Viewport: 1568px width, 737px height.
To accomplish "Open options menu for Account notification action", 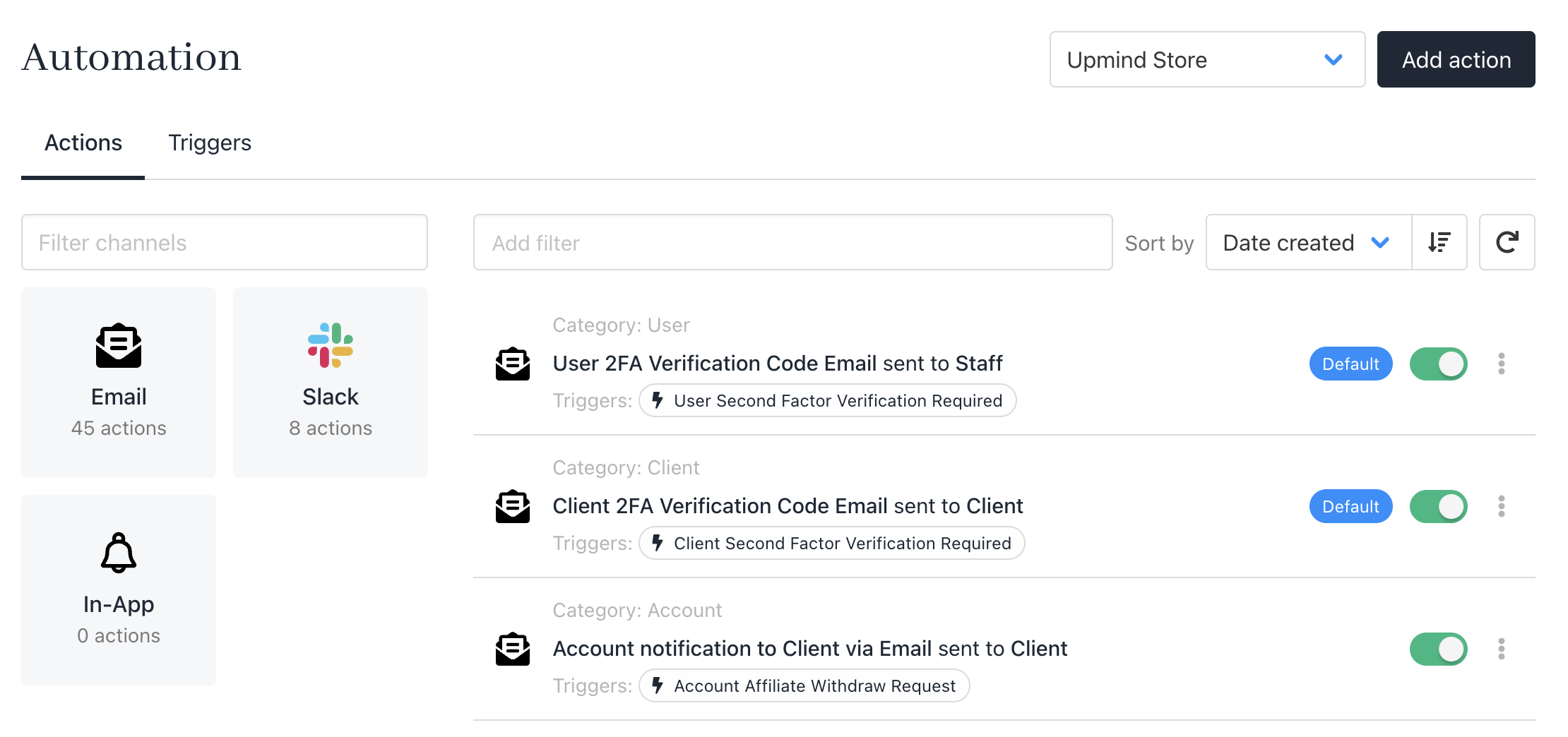I will coord(1501,649).
